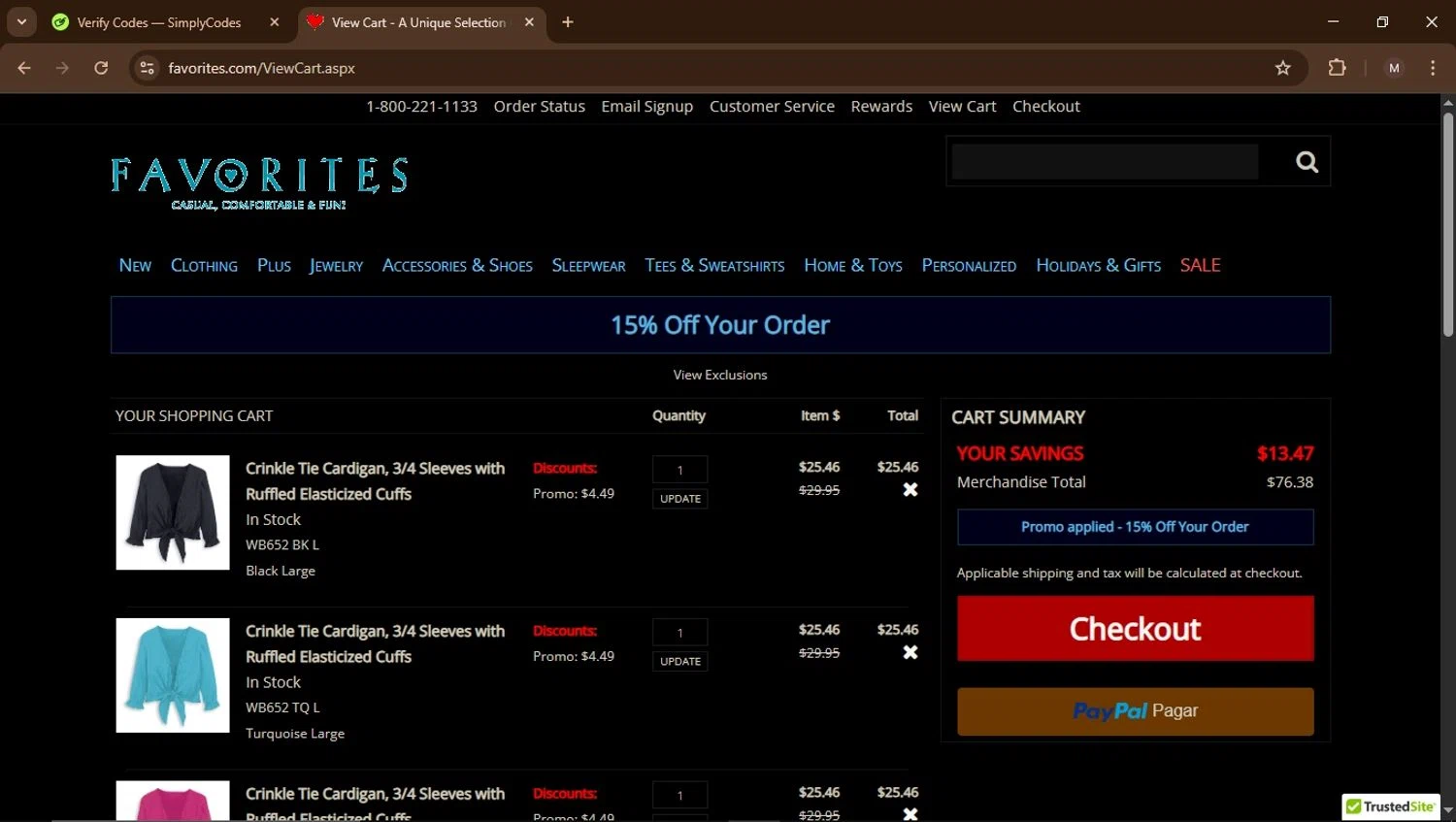Screen dimensions: 1456x822
Task: Click the Promo applied 15% Off box
Action: [1136, 527]
